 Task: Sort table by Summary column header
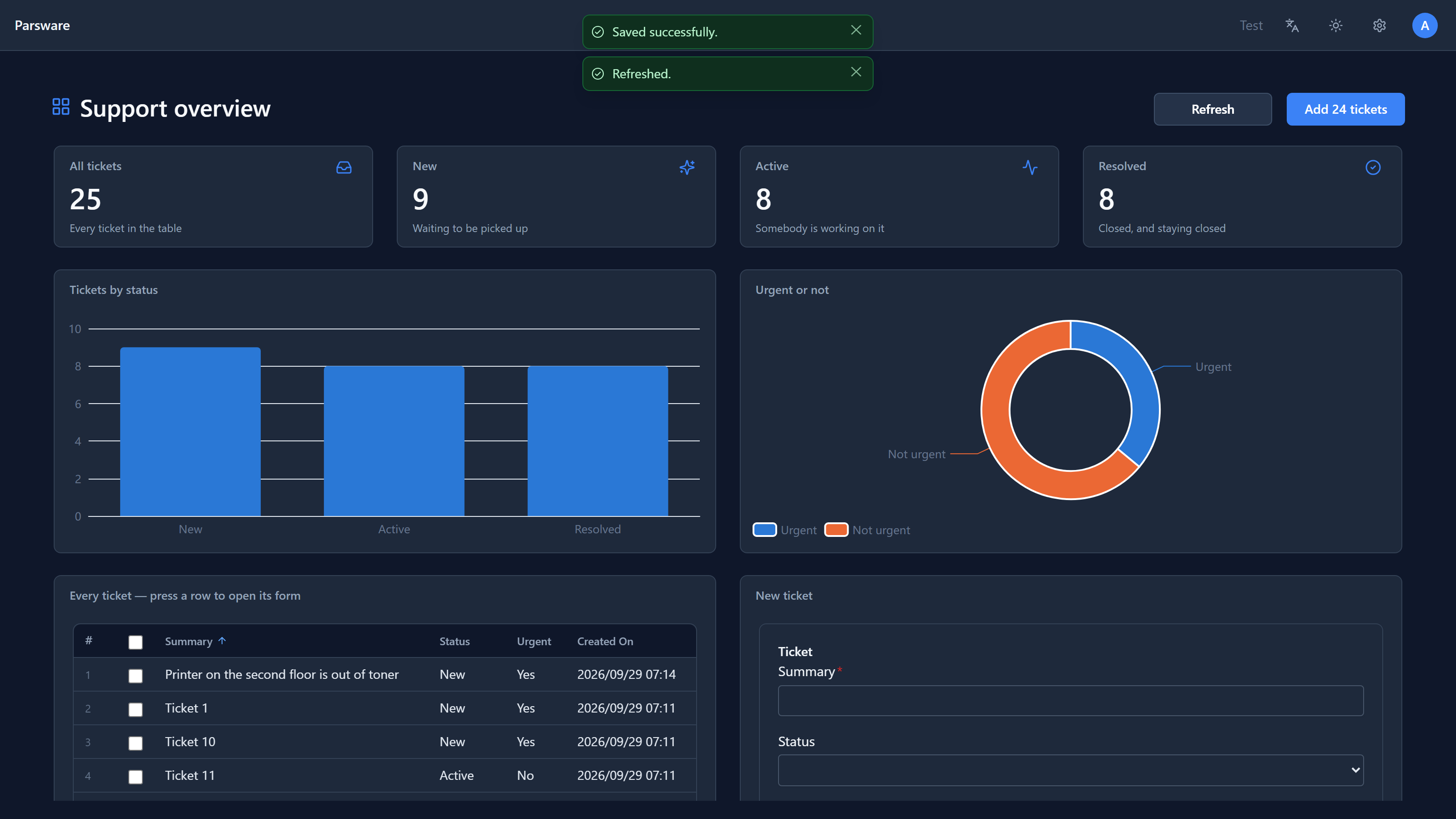coord(188,642)
